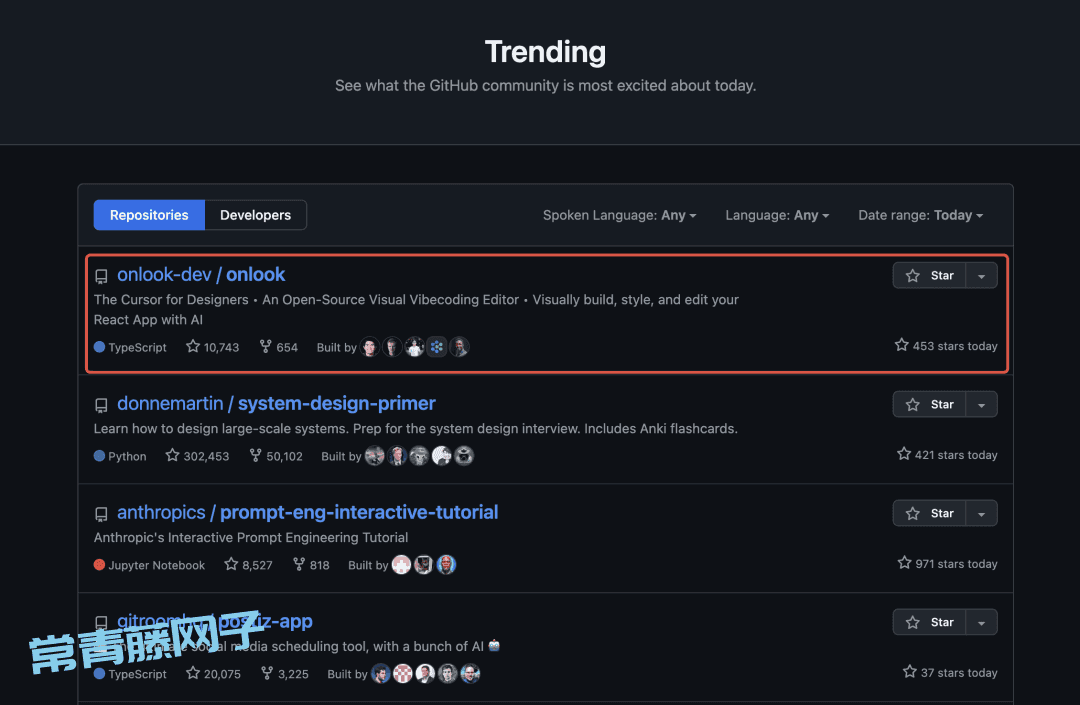Click the second Built by avatar for onlook
Screen dimensions: 1080x705
(x=392, y=347)
